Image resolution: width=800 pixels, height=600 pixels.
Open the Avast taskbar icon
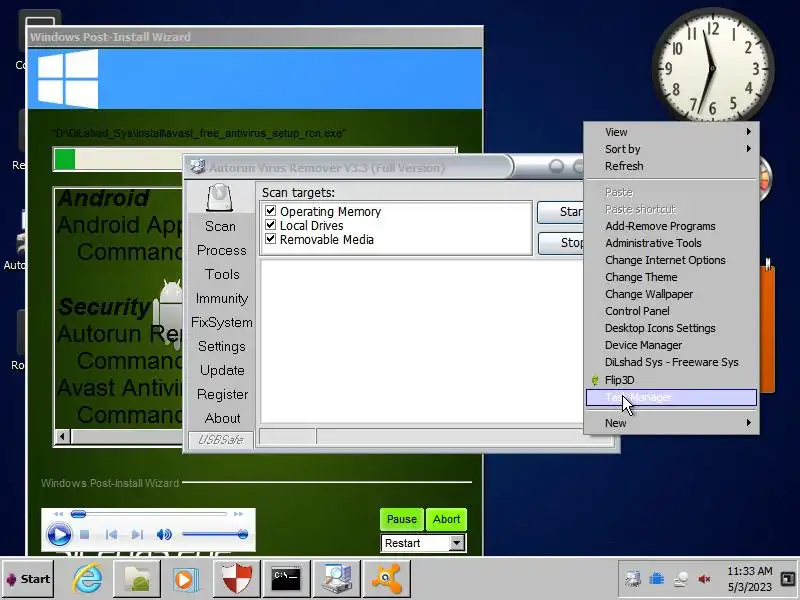tap(386, 579)
